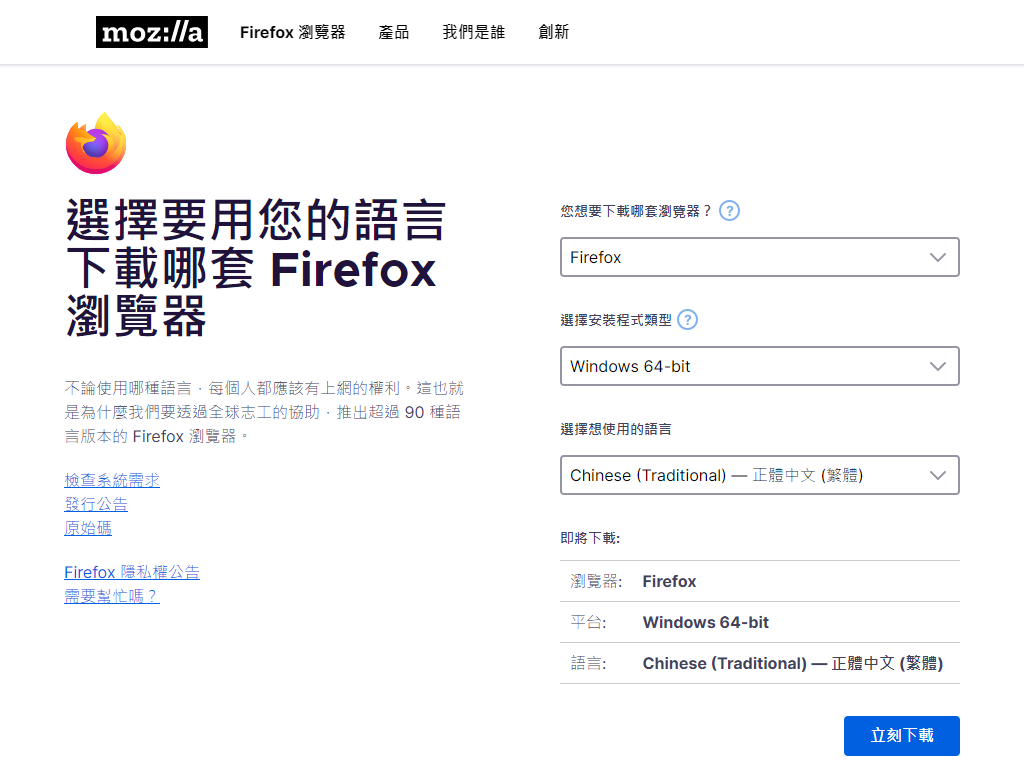Open the 原始碼 source code link
Image resolution: width=1024 pixels, height=768 pixels.
pyautogui.click(x=88, y=528)
